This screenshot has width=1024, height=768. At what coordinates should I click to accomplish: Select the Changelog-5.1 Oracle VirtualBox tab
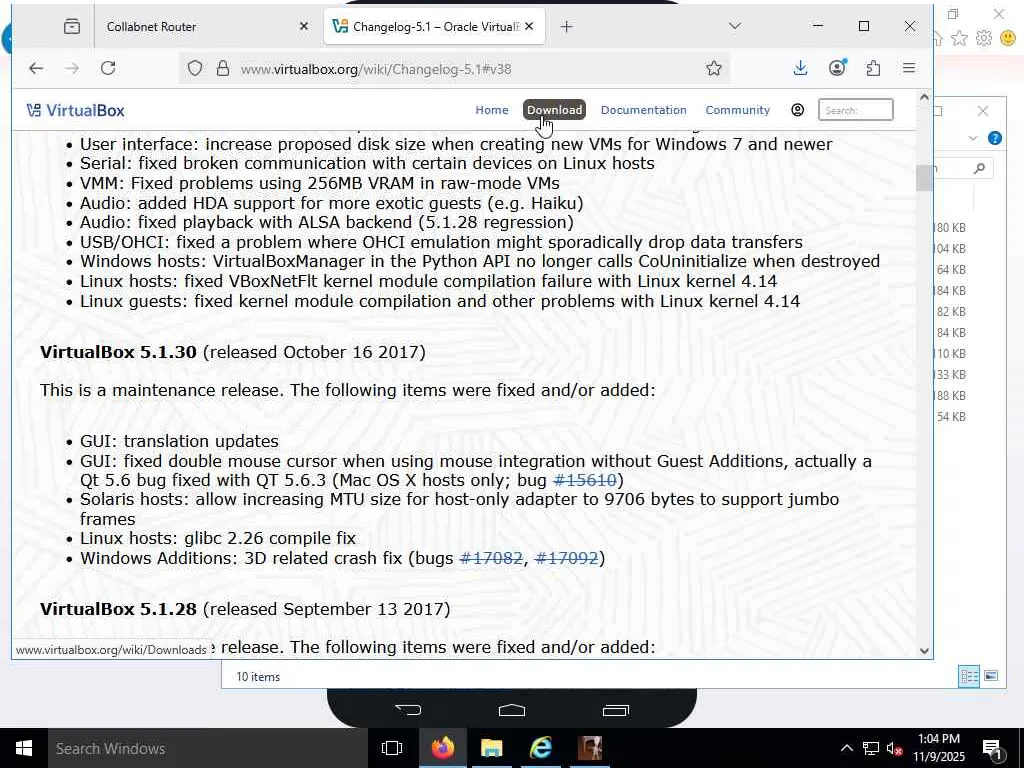tap(434, 27)
